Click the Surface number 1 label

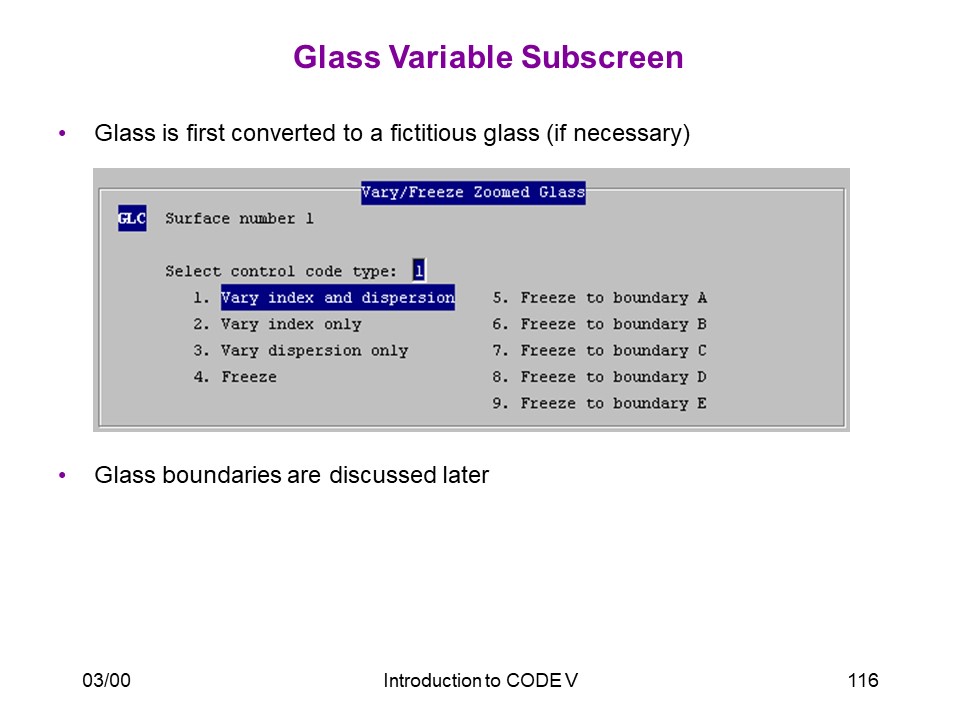(x=239, y=219)
